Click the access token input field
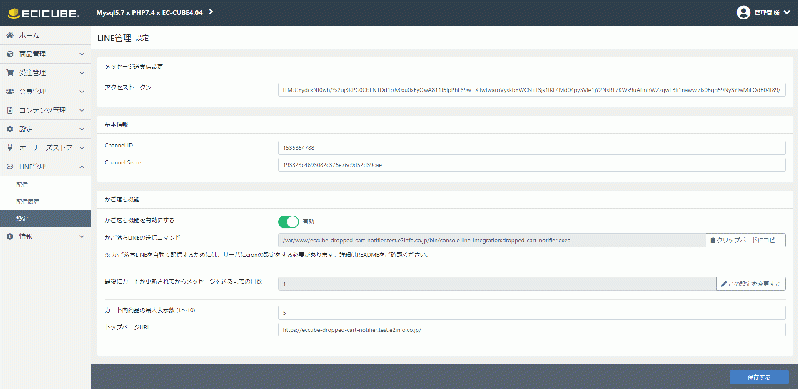 [532, 90]
